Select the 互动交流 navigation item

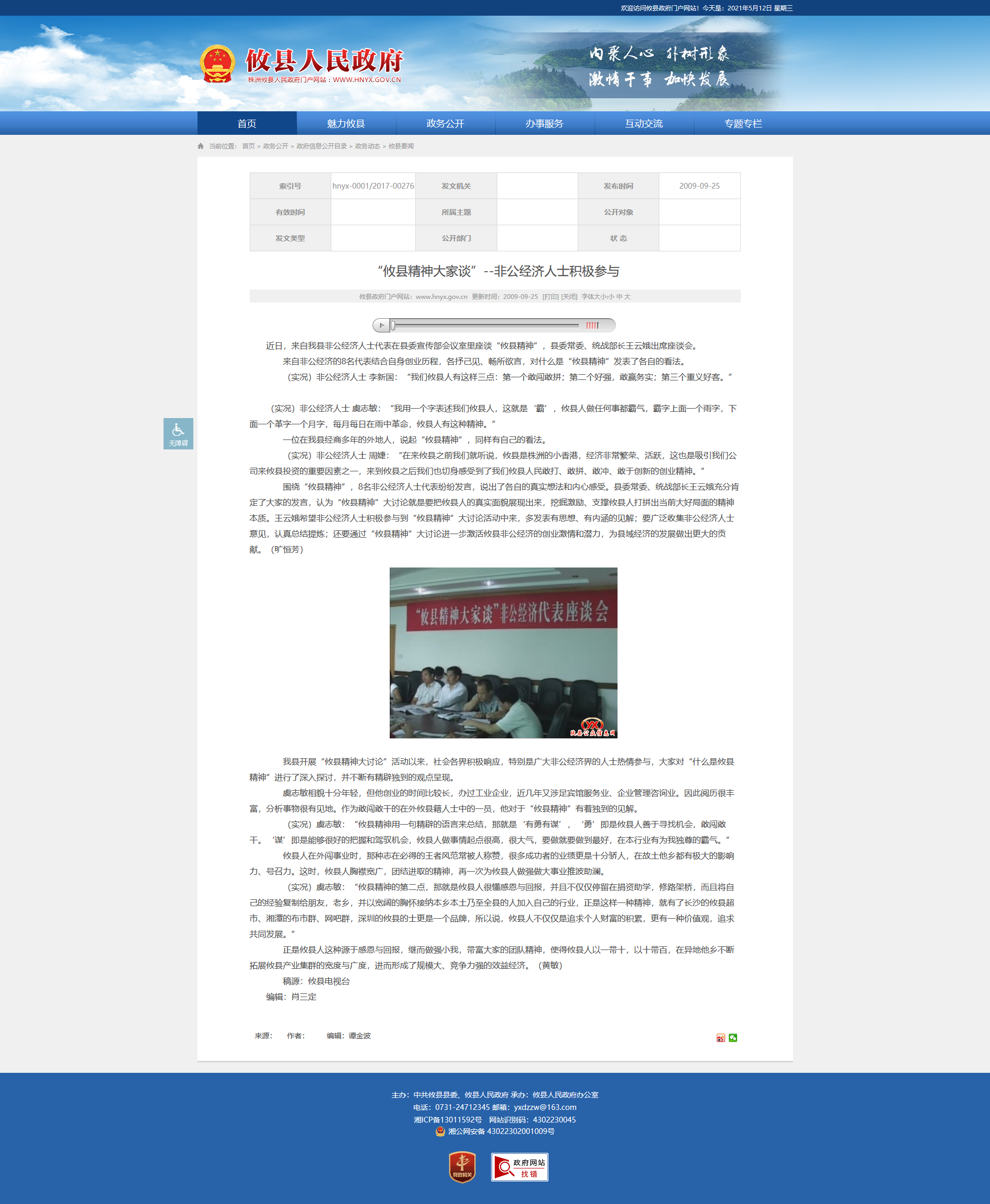pos(643,124)
